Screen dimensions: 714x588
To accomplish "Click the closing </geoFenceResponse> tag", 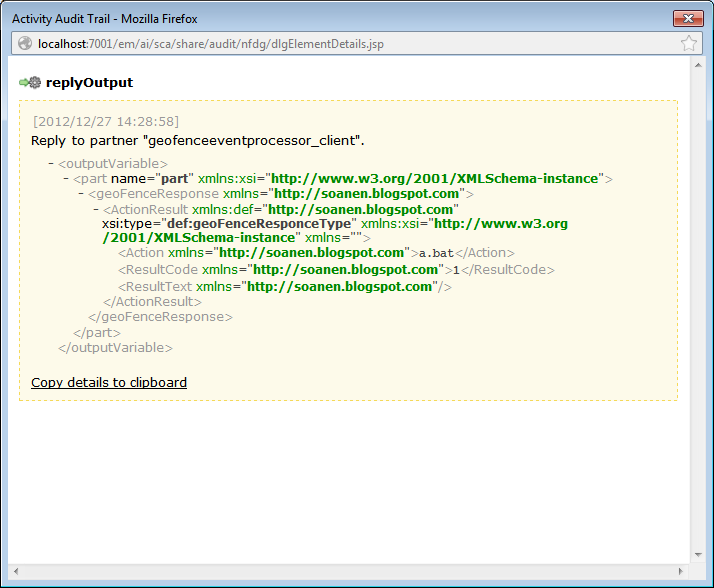I will click(160, 317).
